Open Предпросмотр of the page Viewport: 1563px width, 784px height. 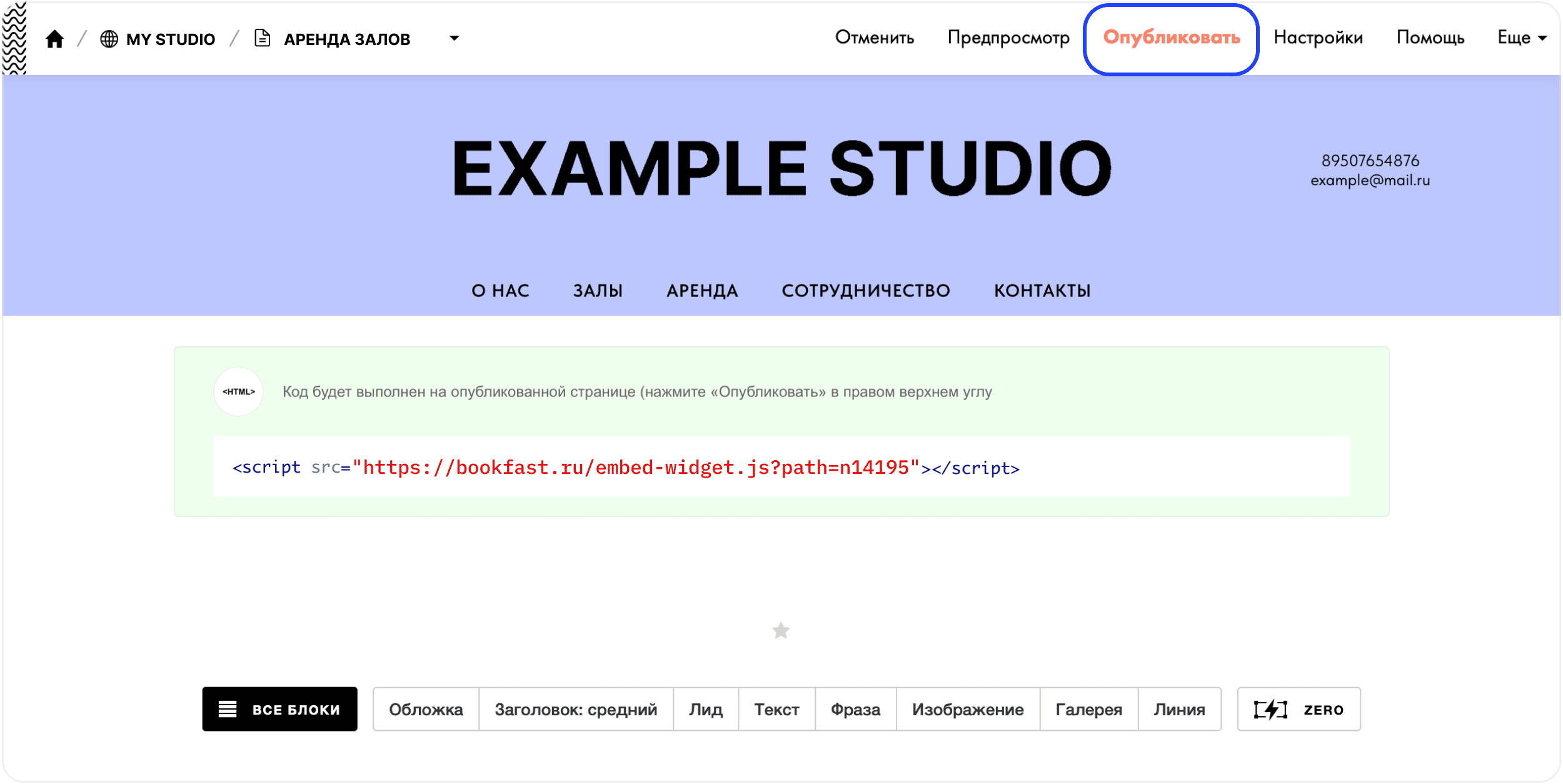pos(1008,38)
